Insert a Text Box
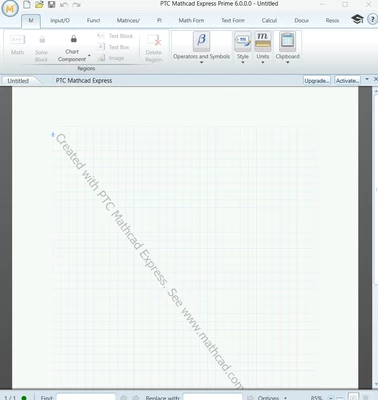 (114, 47)
